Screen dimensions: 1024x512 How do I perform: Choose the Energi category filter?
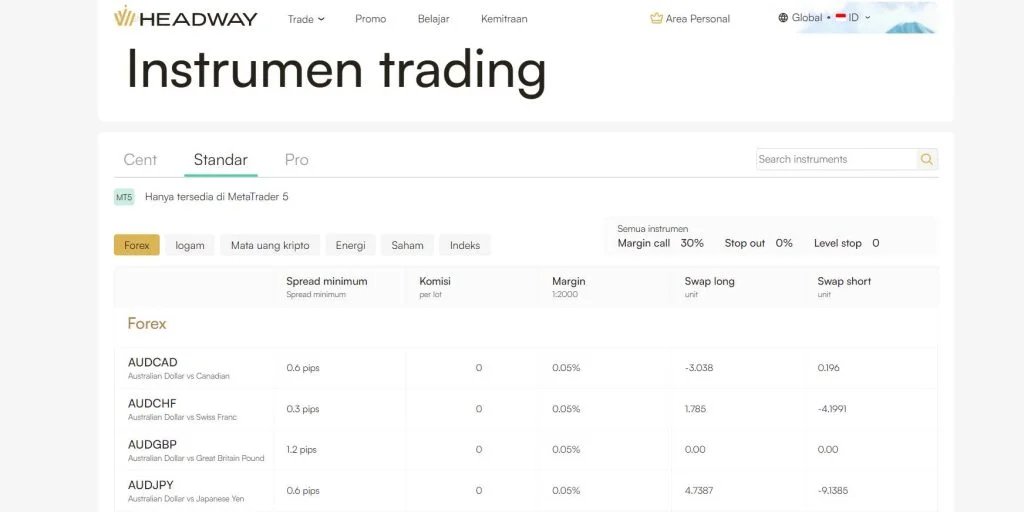pyautogui.click(x=350, y=245)
